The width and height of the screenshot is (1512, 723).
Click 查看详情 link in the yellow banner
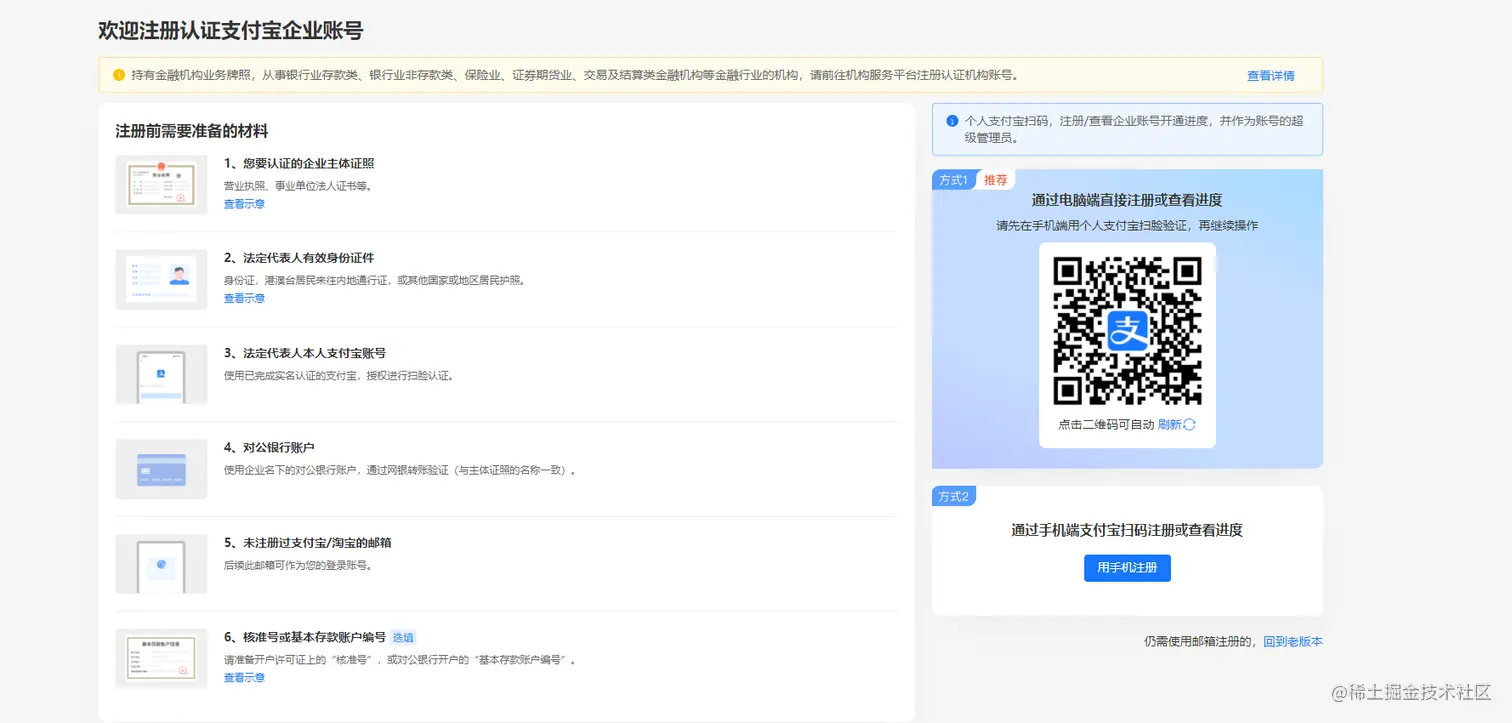tap(1270, 76)
